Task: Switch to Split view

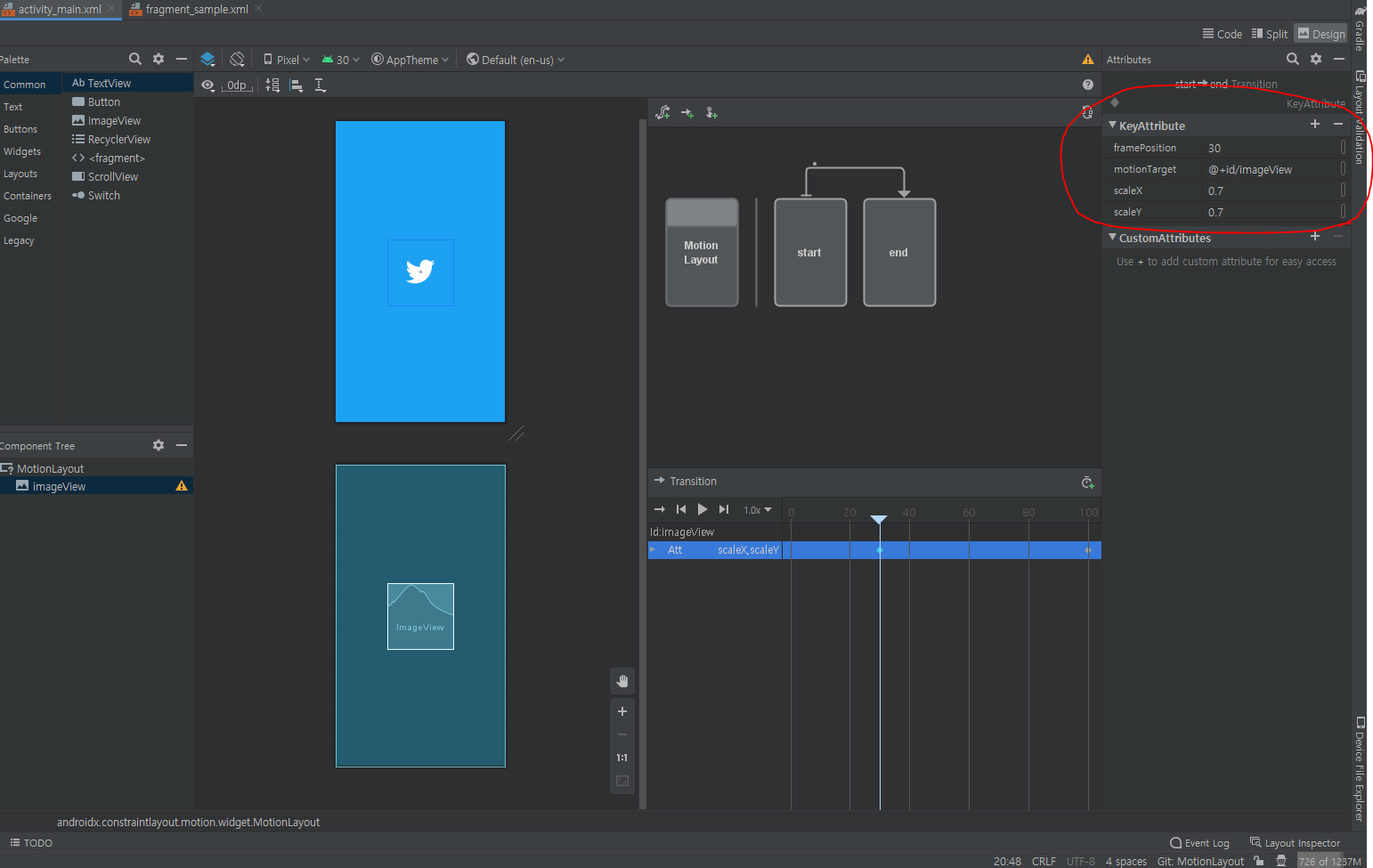Action: tap(1270, 34)
